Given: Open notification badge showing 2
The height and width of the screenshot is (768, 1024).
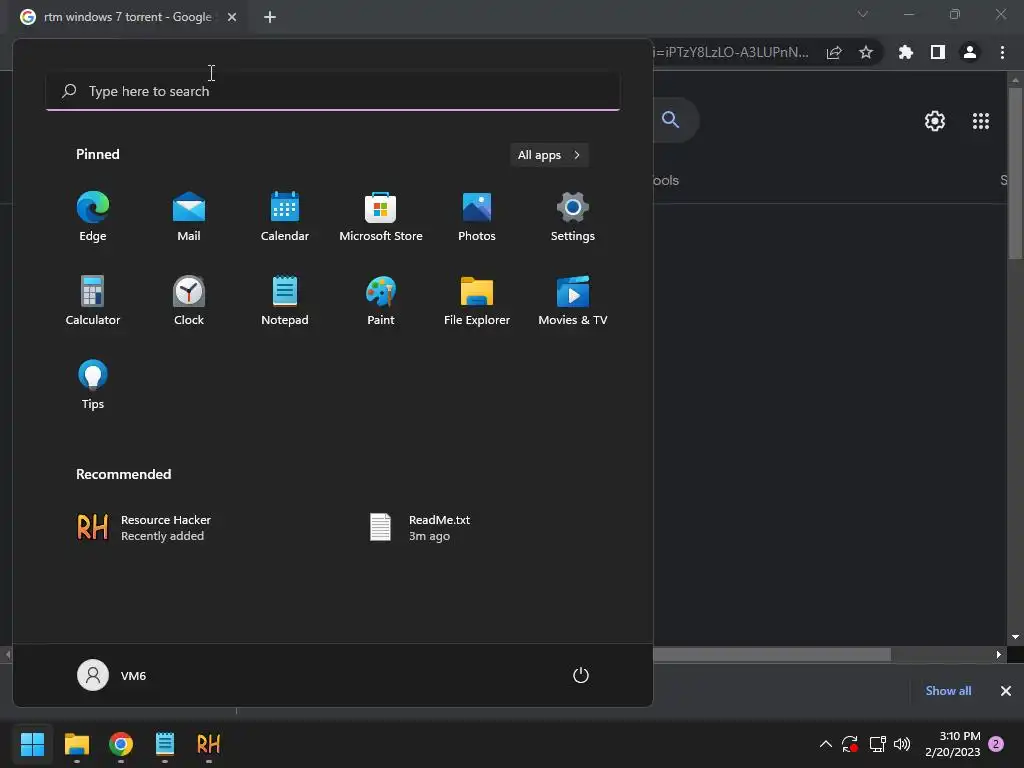Looking at the screenshot, I should (996, 744).
